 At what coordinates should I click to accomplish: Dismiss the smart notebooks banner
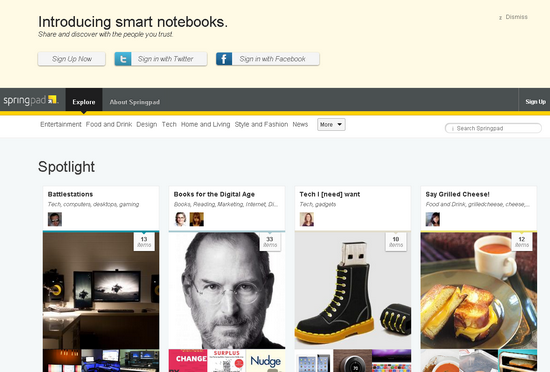point(514,17)
